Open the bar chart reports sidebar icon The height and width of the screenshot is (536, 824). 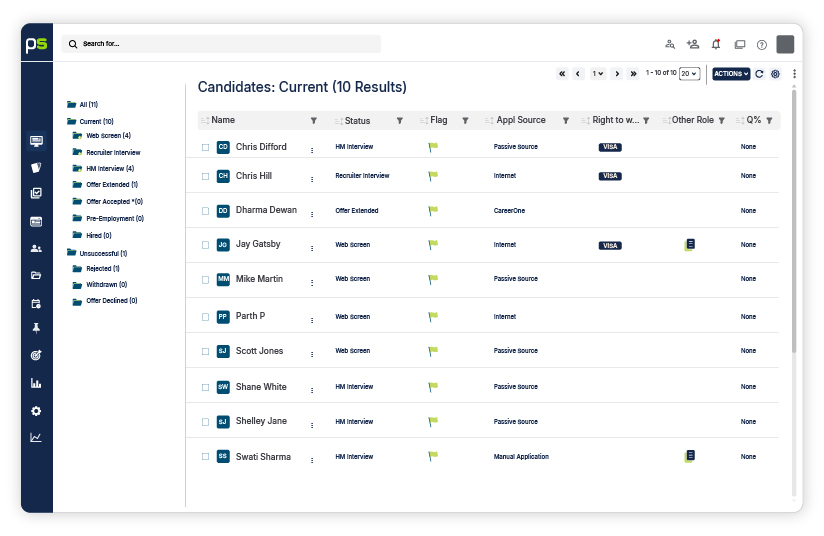pos(36,383)
